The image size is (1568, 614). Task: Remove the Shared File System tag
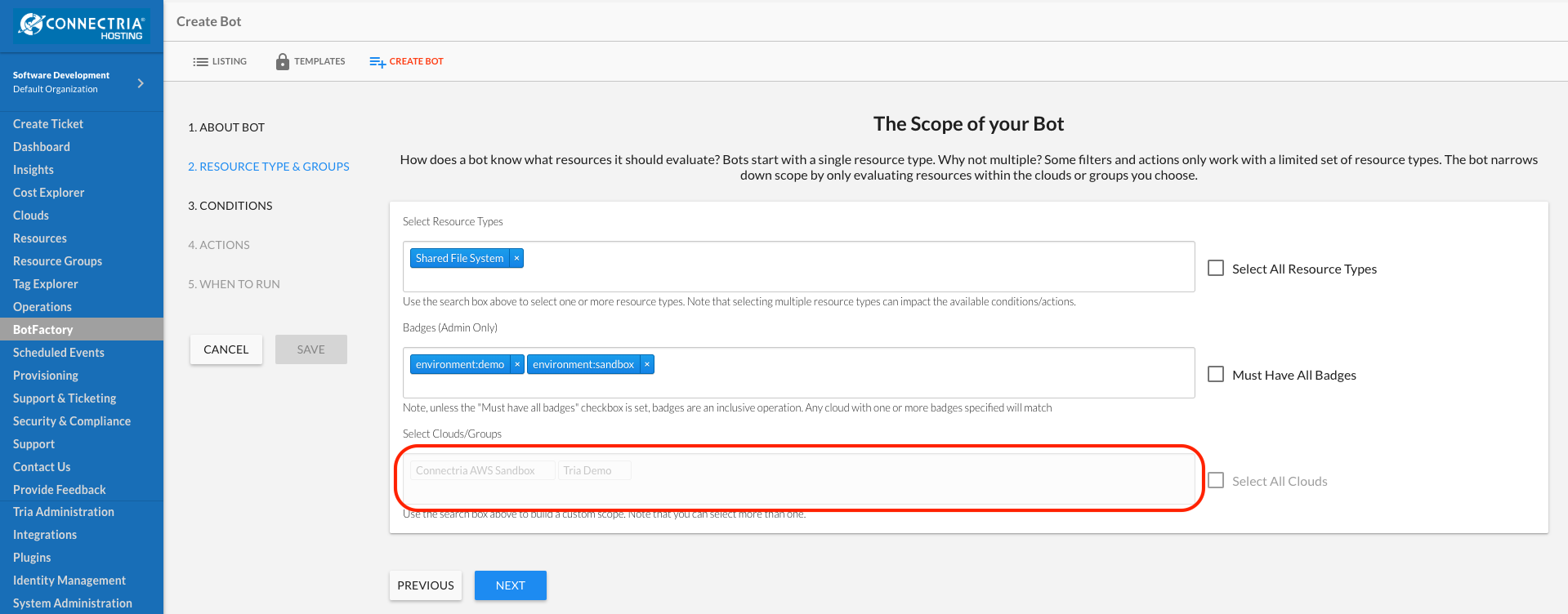tap(516, 258)
